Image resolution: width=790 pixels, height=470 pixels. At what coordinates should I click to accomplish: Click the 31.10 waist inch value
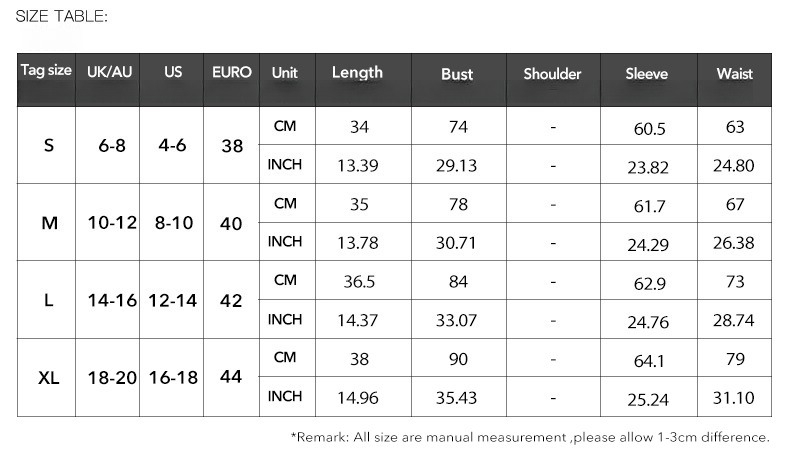pyautogui.click(x=735, y=397)
